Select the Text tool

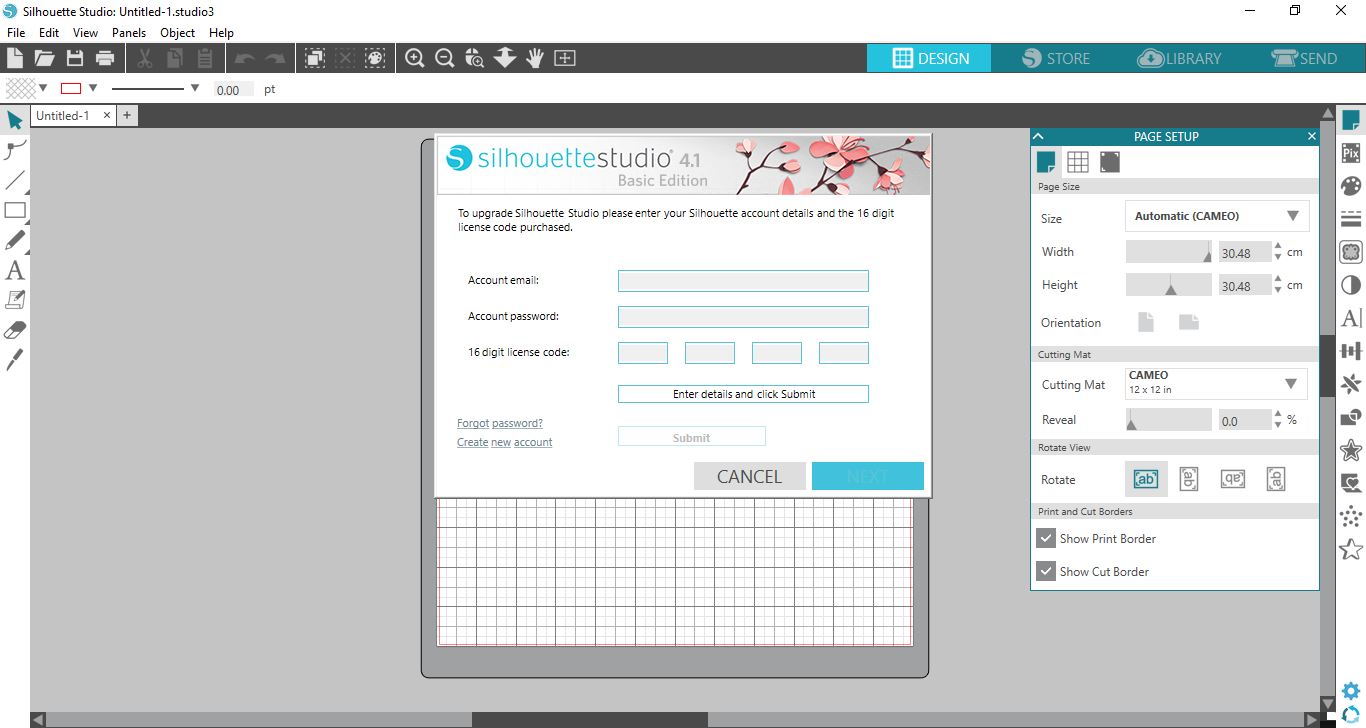pos(15,270)
